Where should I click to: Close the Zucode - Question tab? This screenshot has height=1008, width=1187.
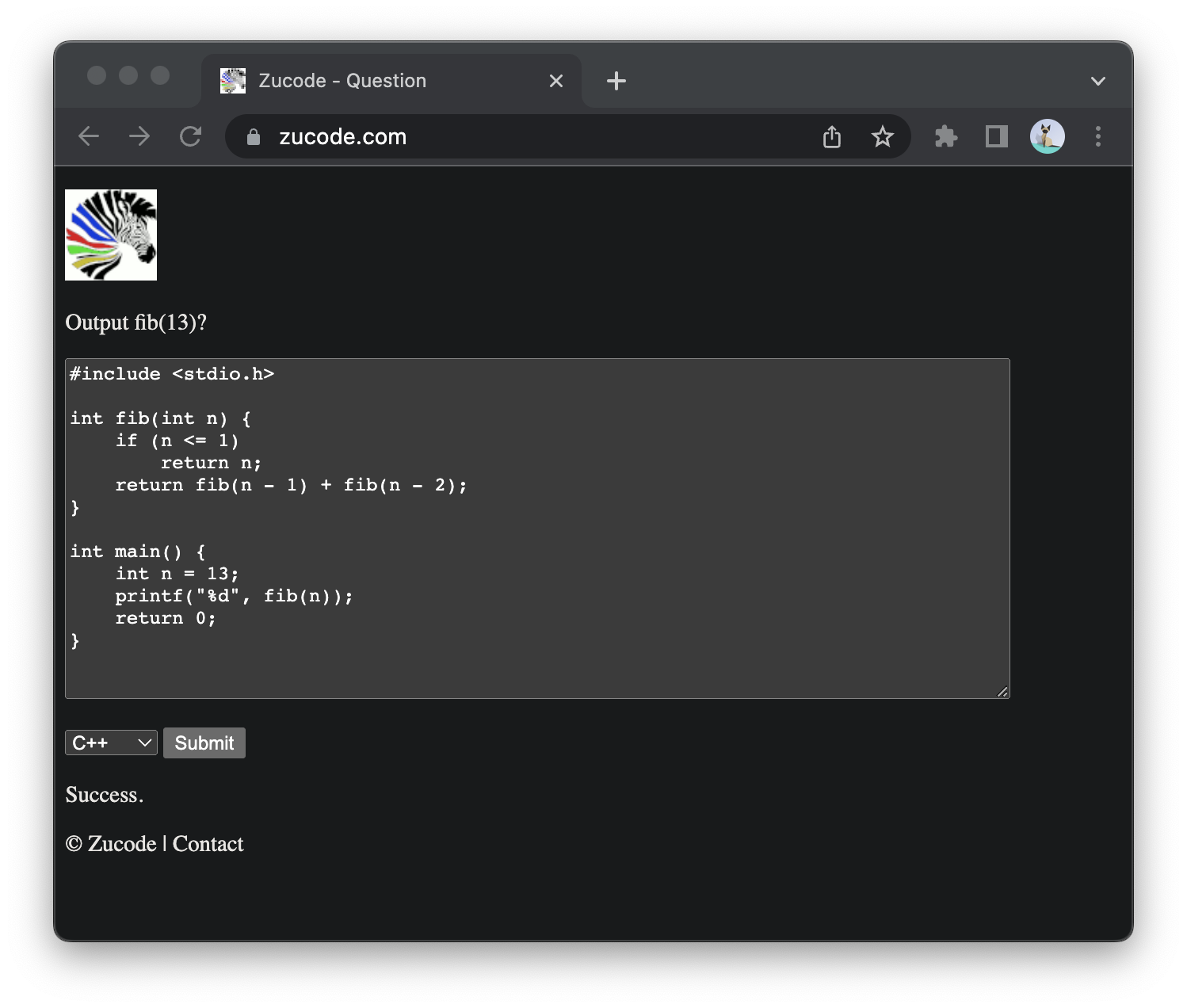[x=556, y=81]
